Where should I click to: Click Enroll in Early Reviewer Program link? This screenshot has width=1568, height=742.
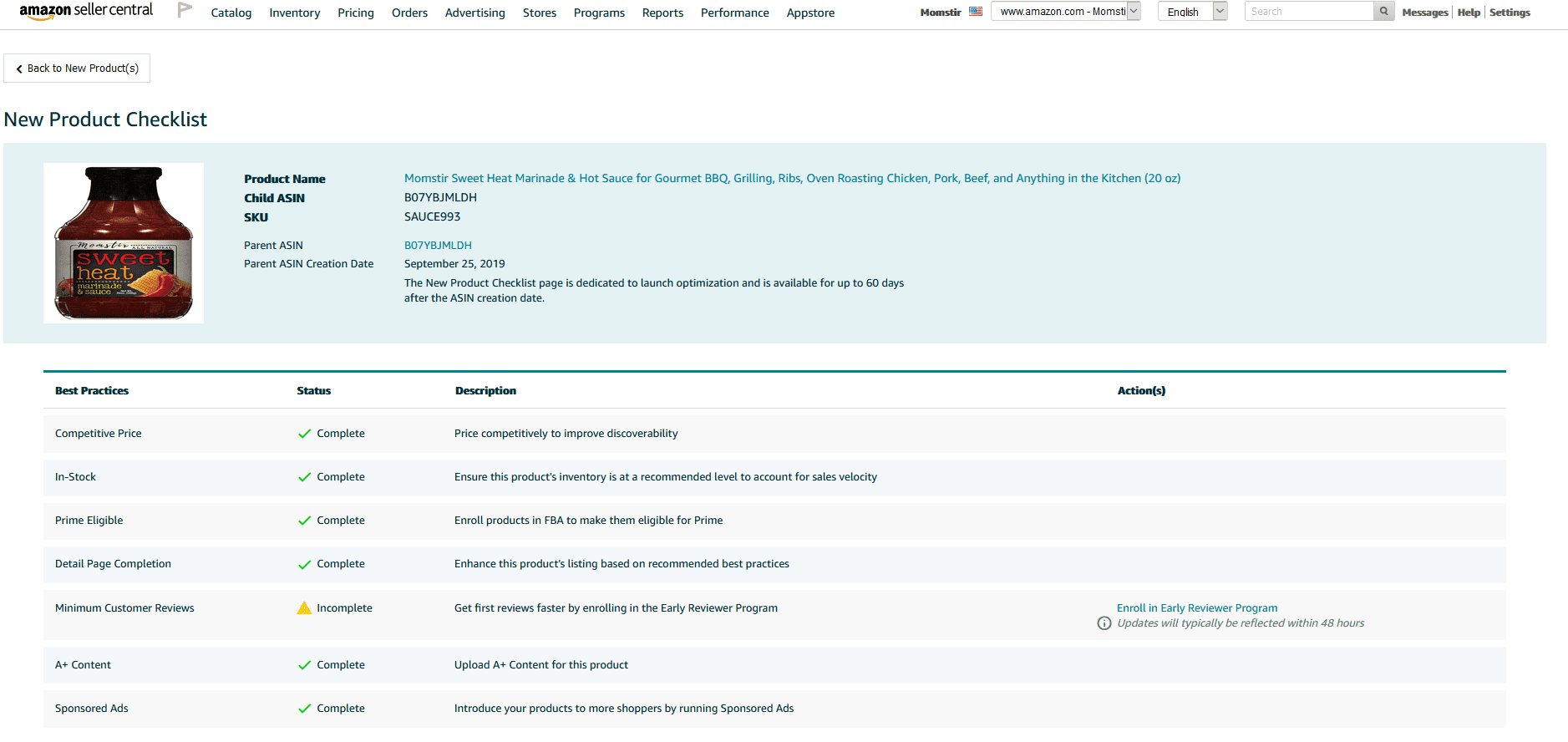coord(1196,608)
